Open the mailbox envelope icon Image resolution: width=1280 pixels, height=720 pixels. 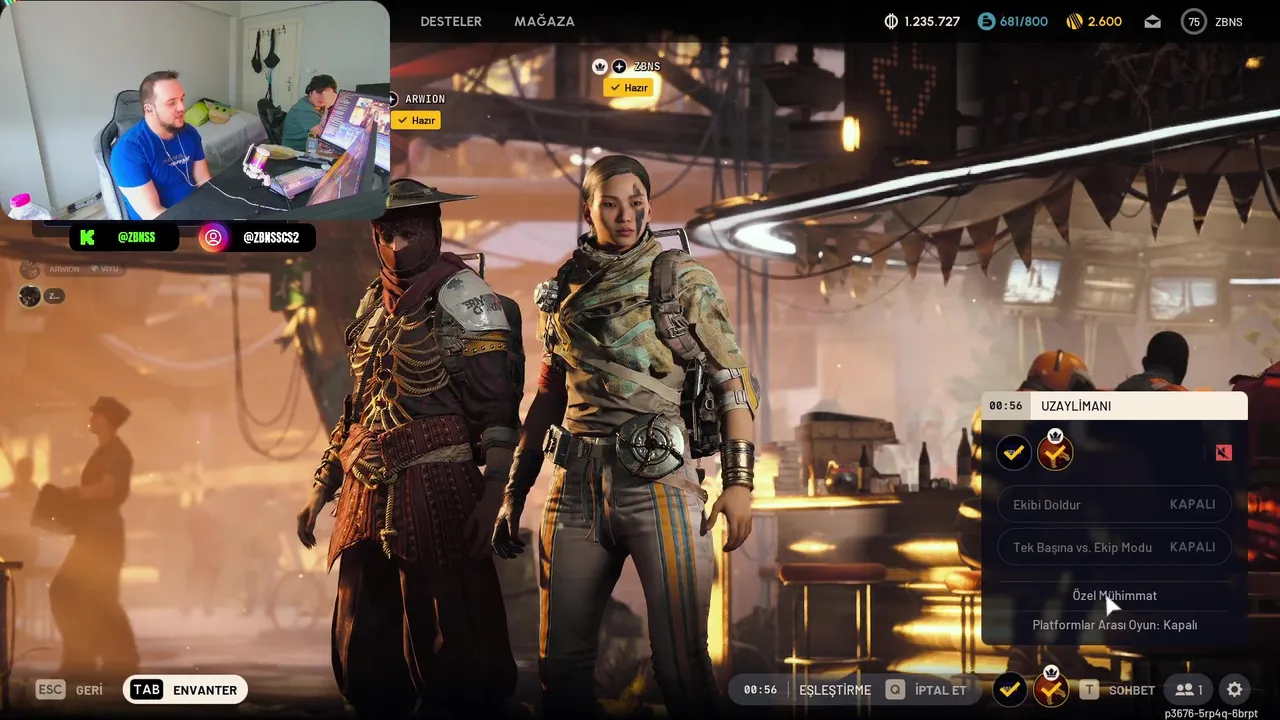point(1153,21)
